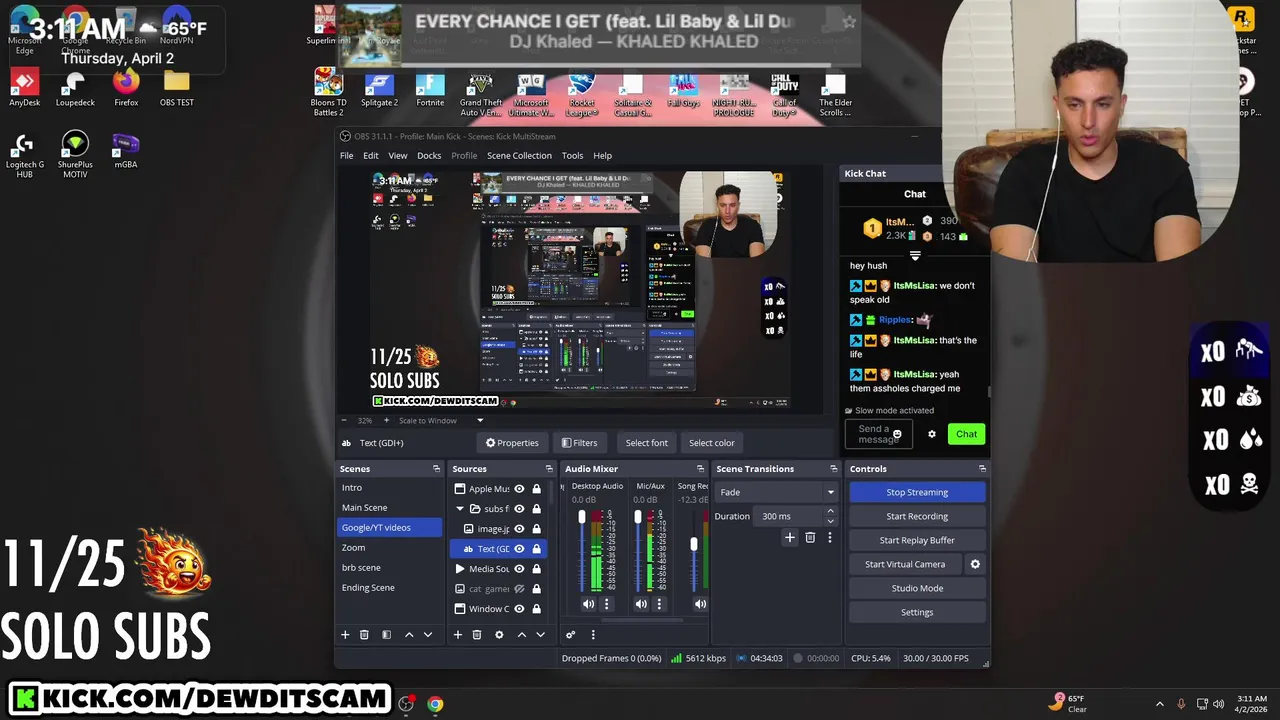This screenshot has width=1280, height=720.
Task: Zoom out preview with minus button
Action: pos(344,420)
